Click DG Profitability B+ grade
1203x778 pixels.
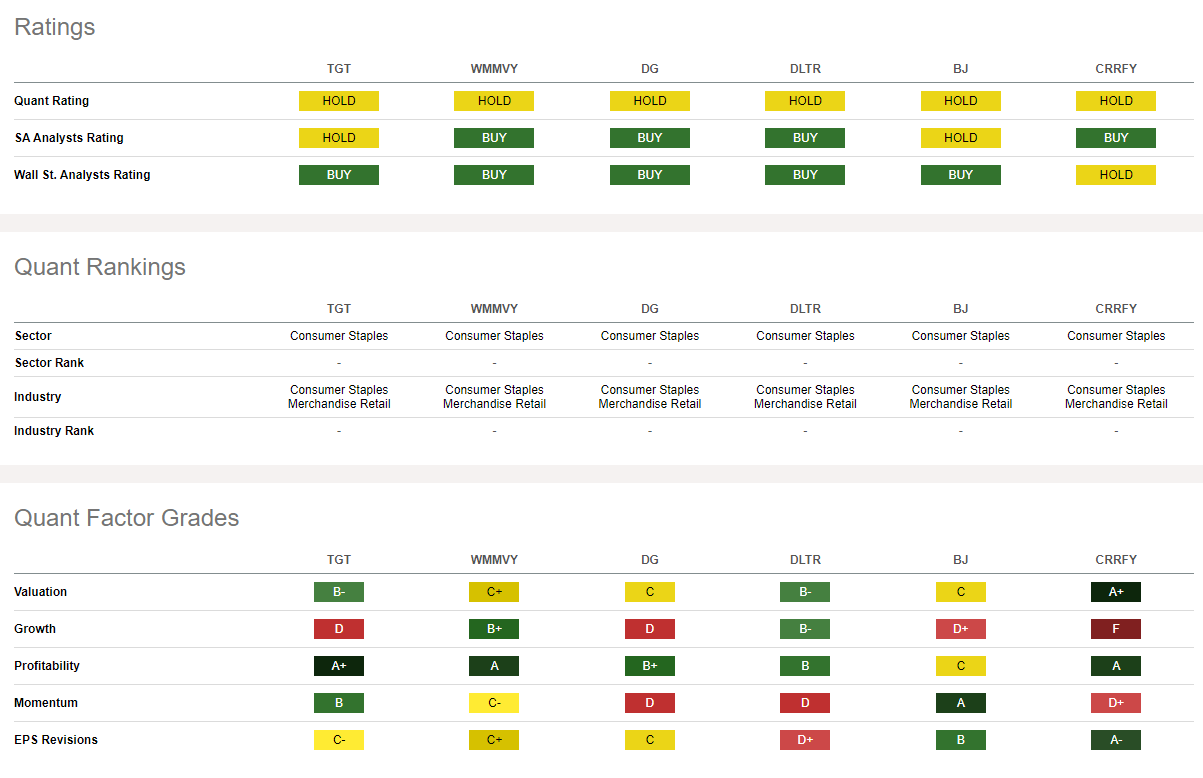click(x=650, y=666)
